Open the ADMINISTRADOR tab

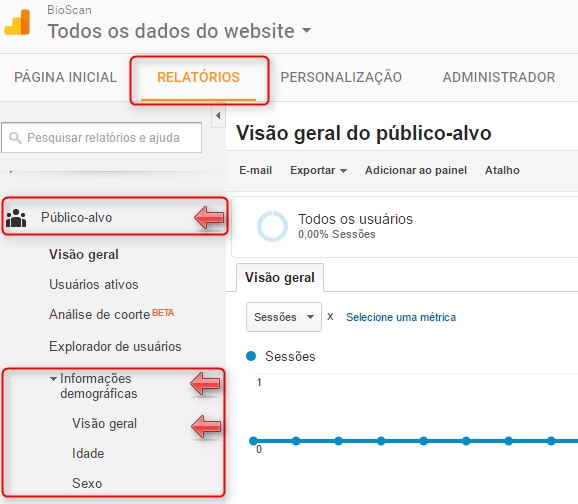499,77
